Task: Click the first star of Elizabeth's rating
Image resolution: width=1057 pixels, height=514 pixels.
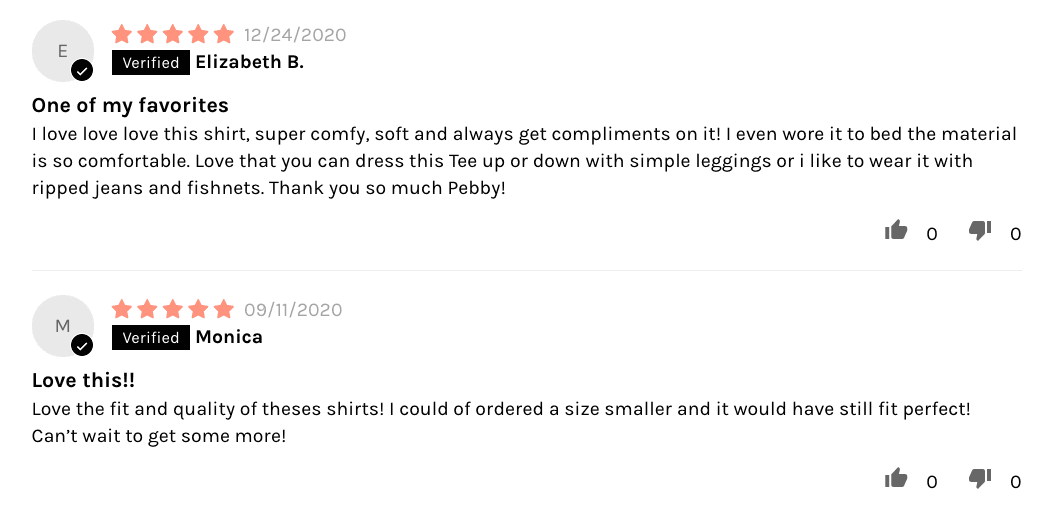Action: [122, 35]
